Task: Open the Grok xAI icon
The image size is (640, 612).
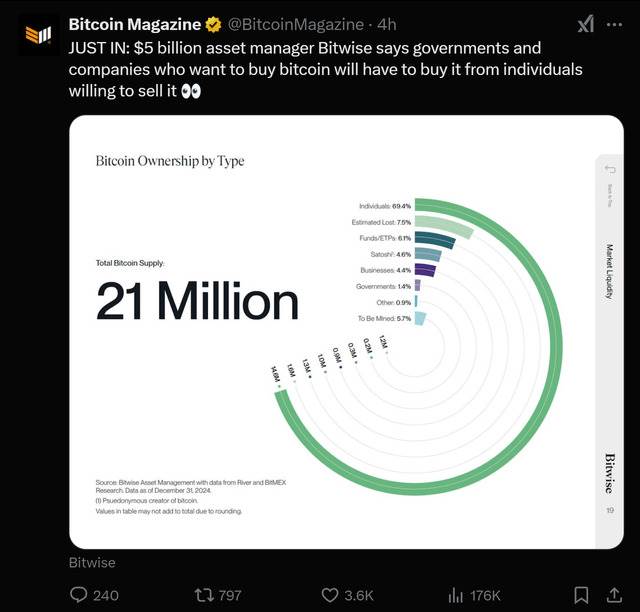Action: (x=586, y=25)
